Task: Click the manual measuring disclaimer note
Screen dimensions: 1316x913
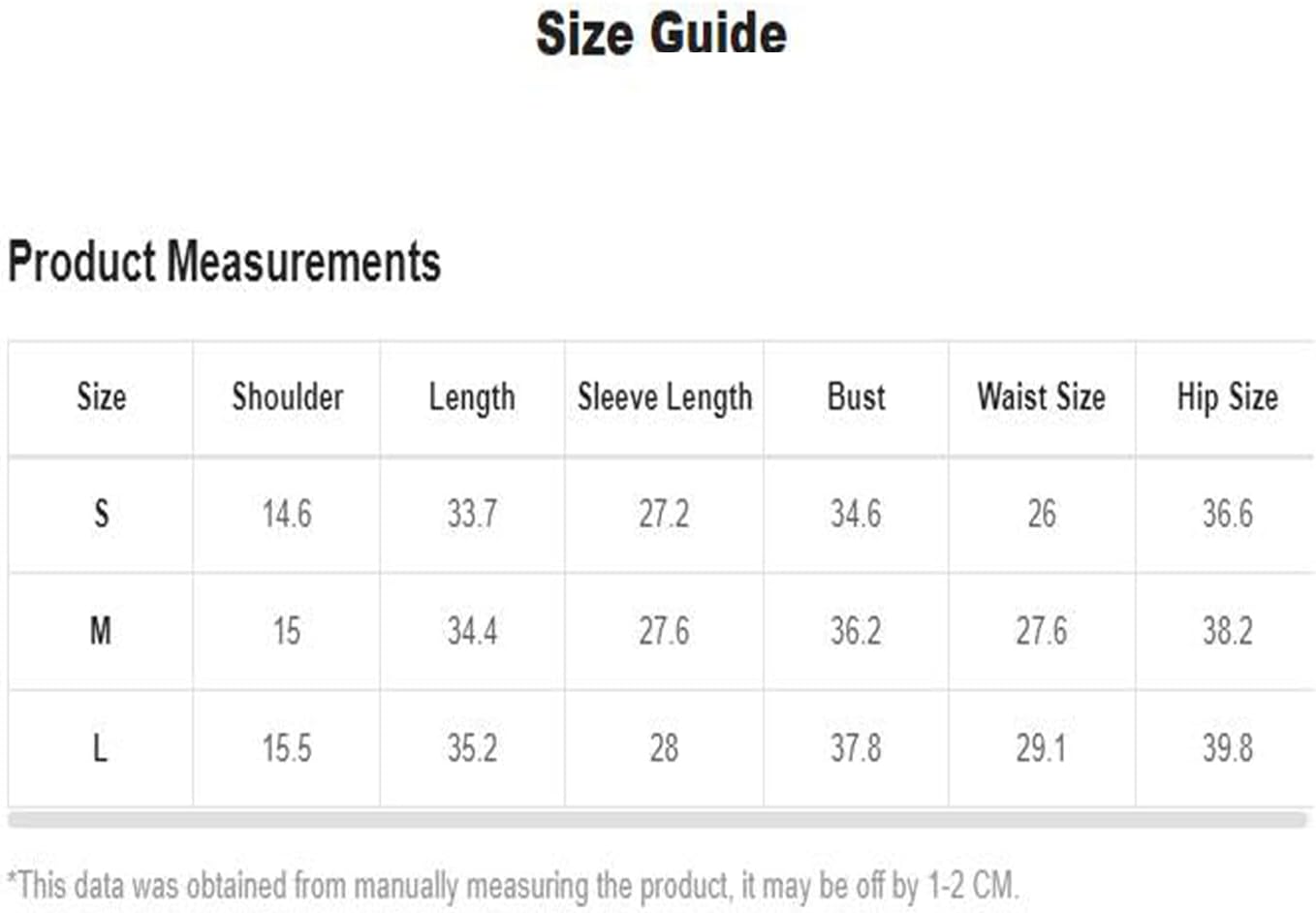Action: [513, 885]
